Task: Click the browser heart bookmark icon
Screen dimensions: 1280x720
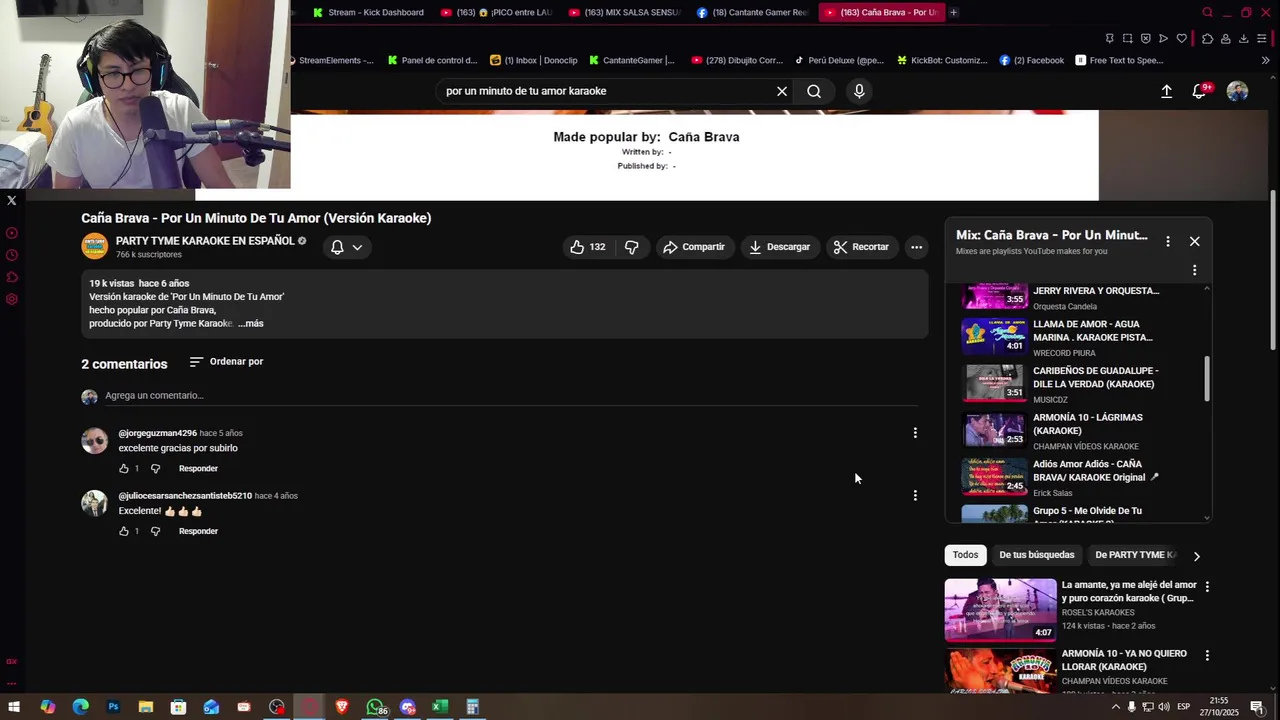Action: pyautogui.click(x=1181, y=39)
